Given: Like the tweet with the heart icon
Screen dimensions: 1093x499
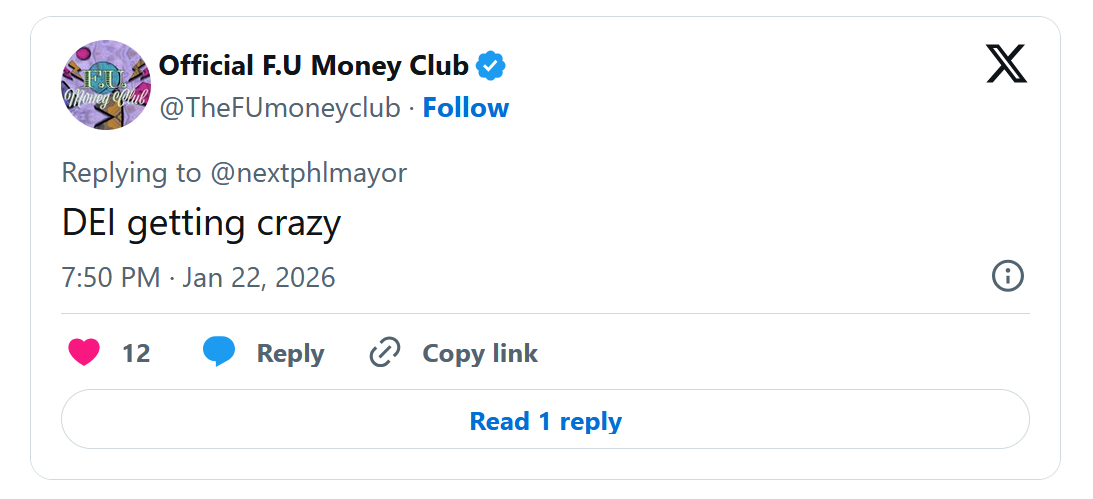Looking at the screenshot, I should [x=84, y=353].
